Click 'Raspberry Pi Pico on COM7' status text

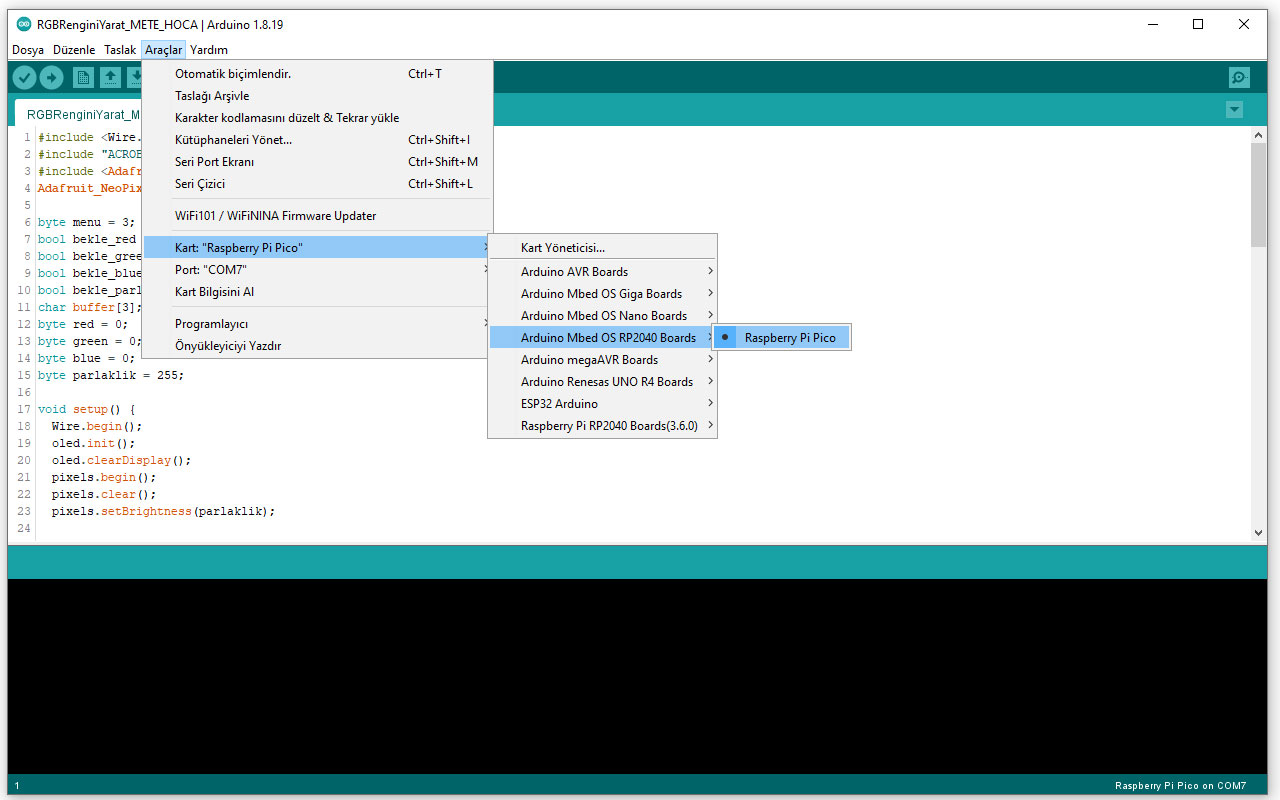[x=1181, y=786]
